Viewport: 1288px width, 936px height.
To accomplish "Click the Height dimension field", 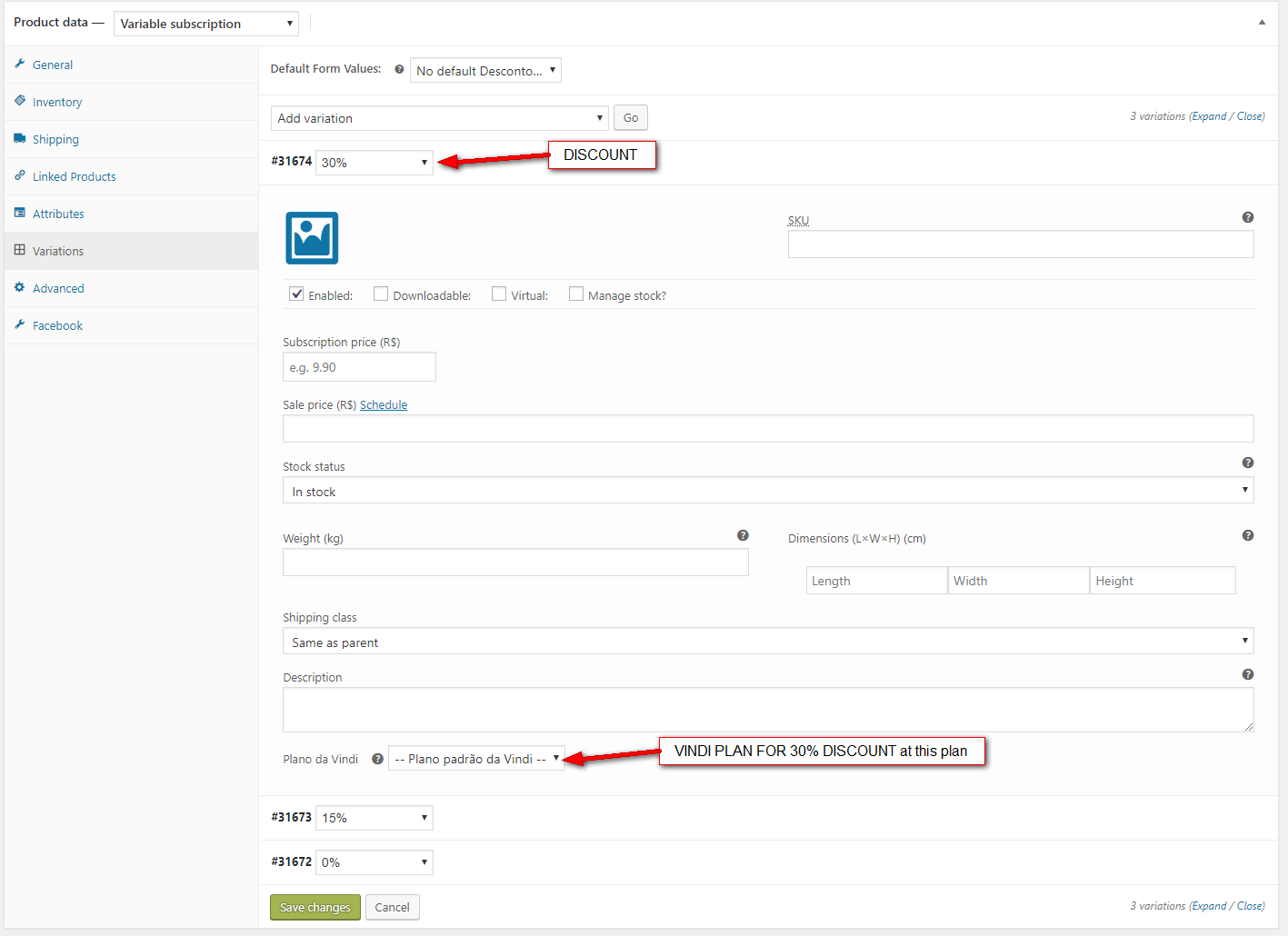I will point(1163,581).
